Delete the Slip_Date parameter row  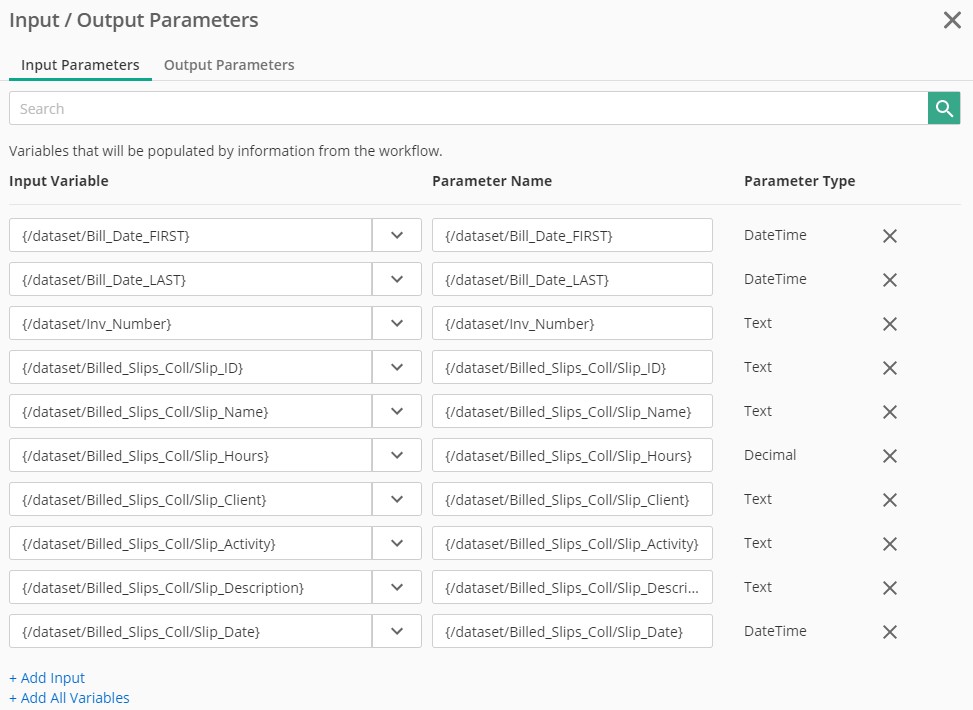click(x=889, y=632)
